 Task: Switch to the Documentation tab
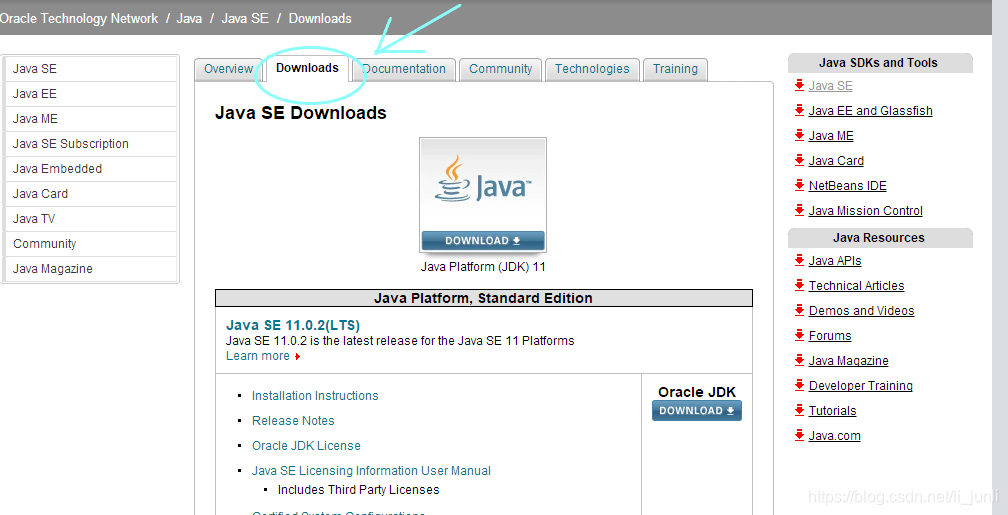404,69
